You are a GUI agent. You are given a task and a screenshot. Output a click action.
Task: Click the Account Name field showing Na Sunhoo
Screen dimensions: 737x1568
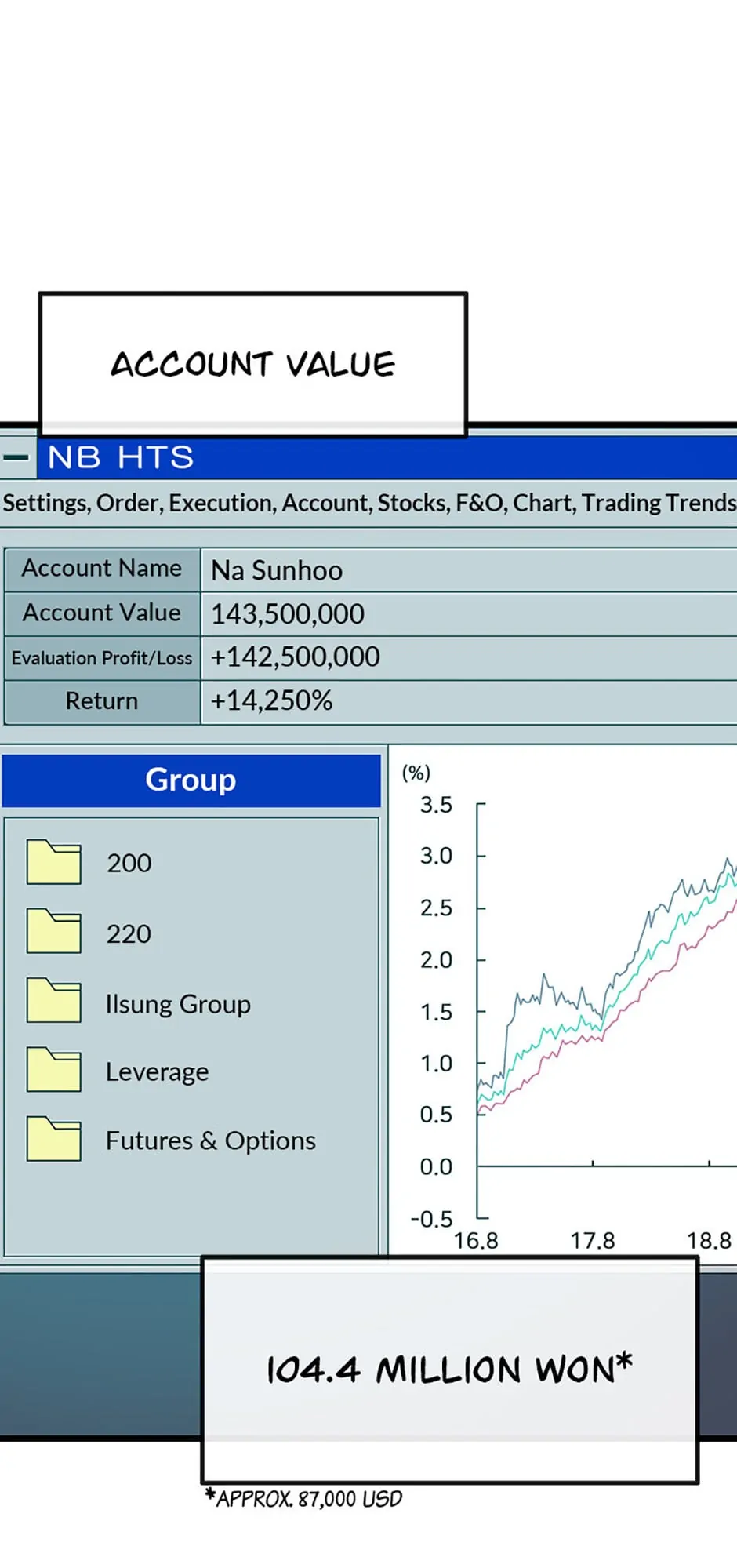tap(277, 570)
